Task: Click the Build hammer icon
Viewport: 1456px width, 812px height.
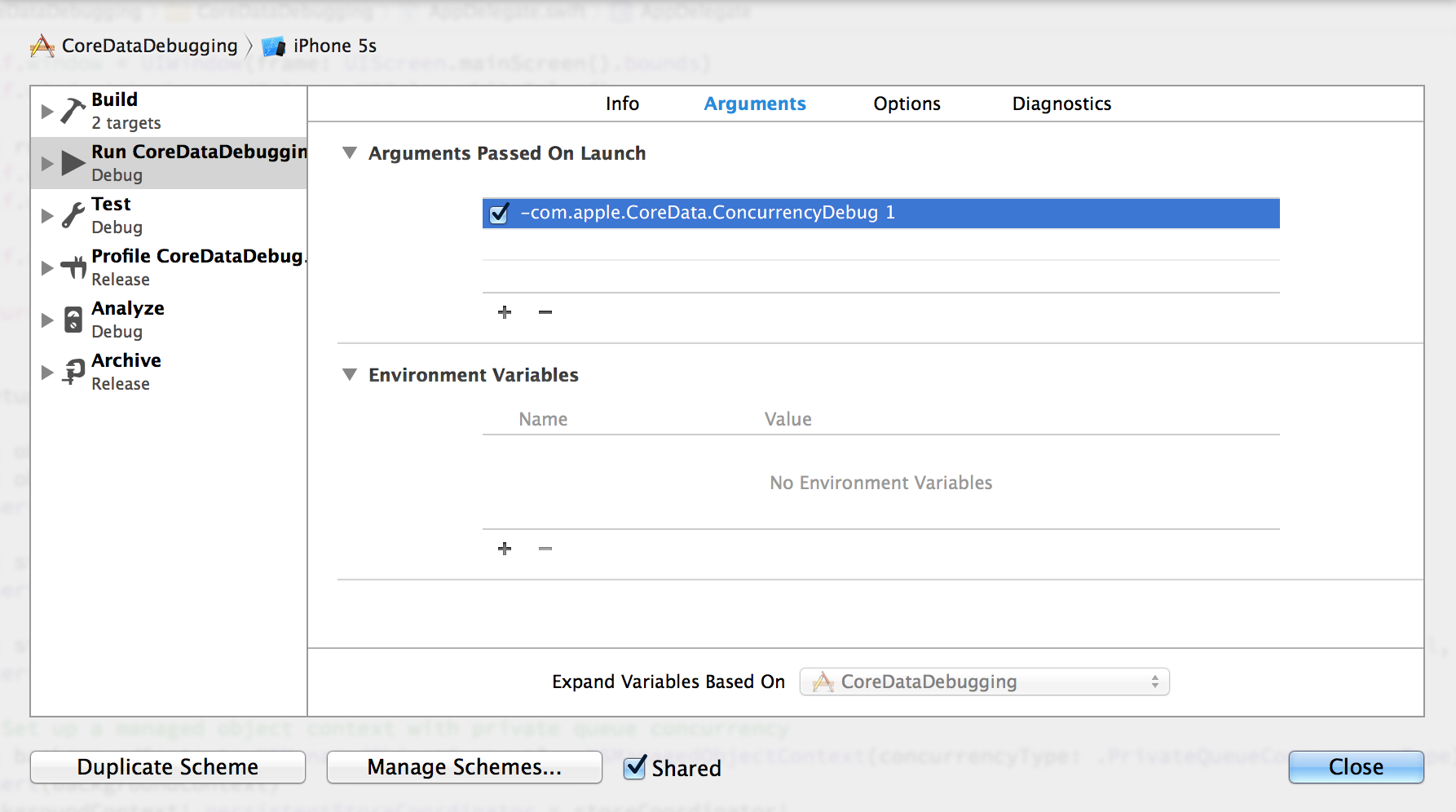Action: [73, 112]
